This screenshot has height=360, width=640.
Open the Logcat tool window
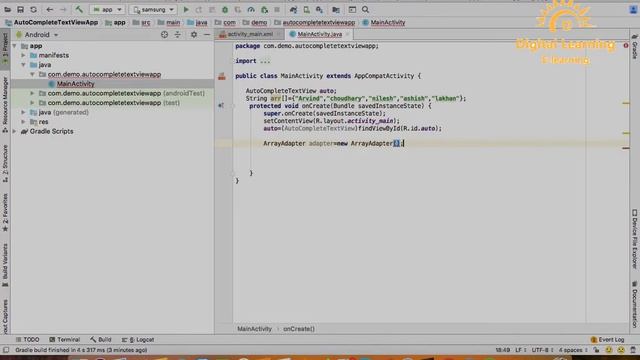(138, 340)
